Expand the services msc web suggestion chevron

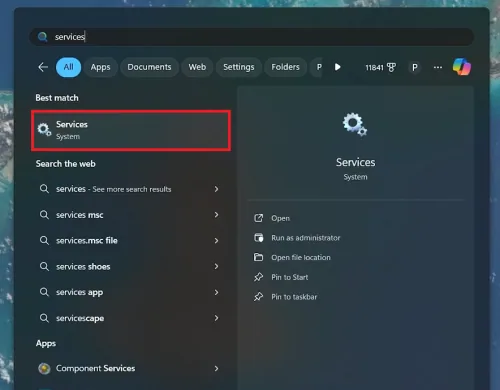[216, 215]
